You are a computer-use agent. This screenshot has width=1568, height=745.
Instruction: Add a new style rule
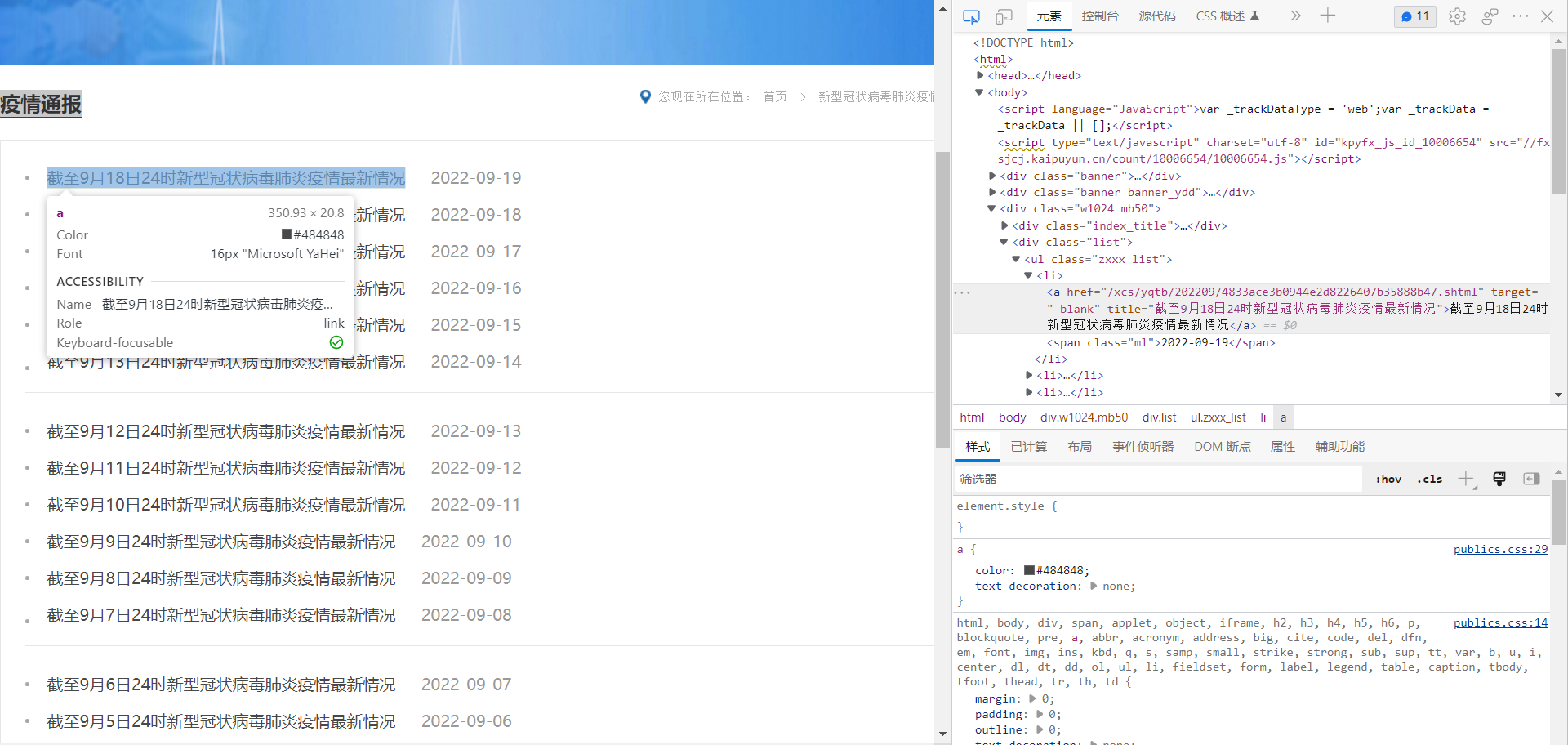[1467, 480]
